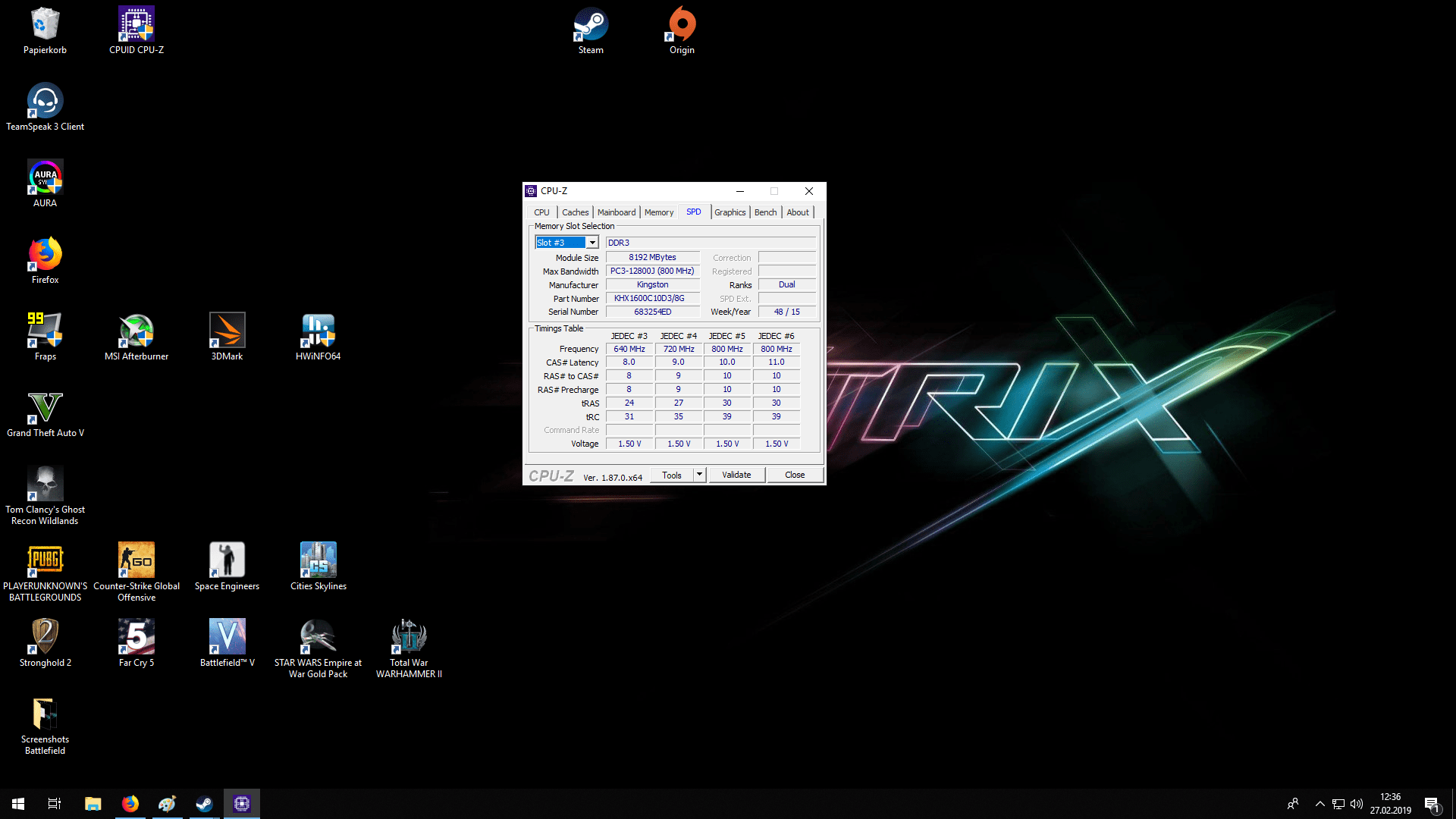Launch TeamSpeak 3 Client shortcut
The image size is (1456, 819).
(x=45, y=108)
